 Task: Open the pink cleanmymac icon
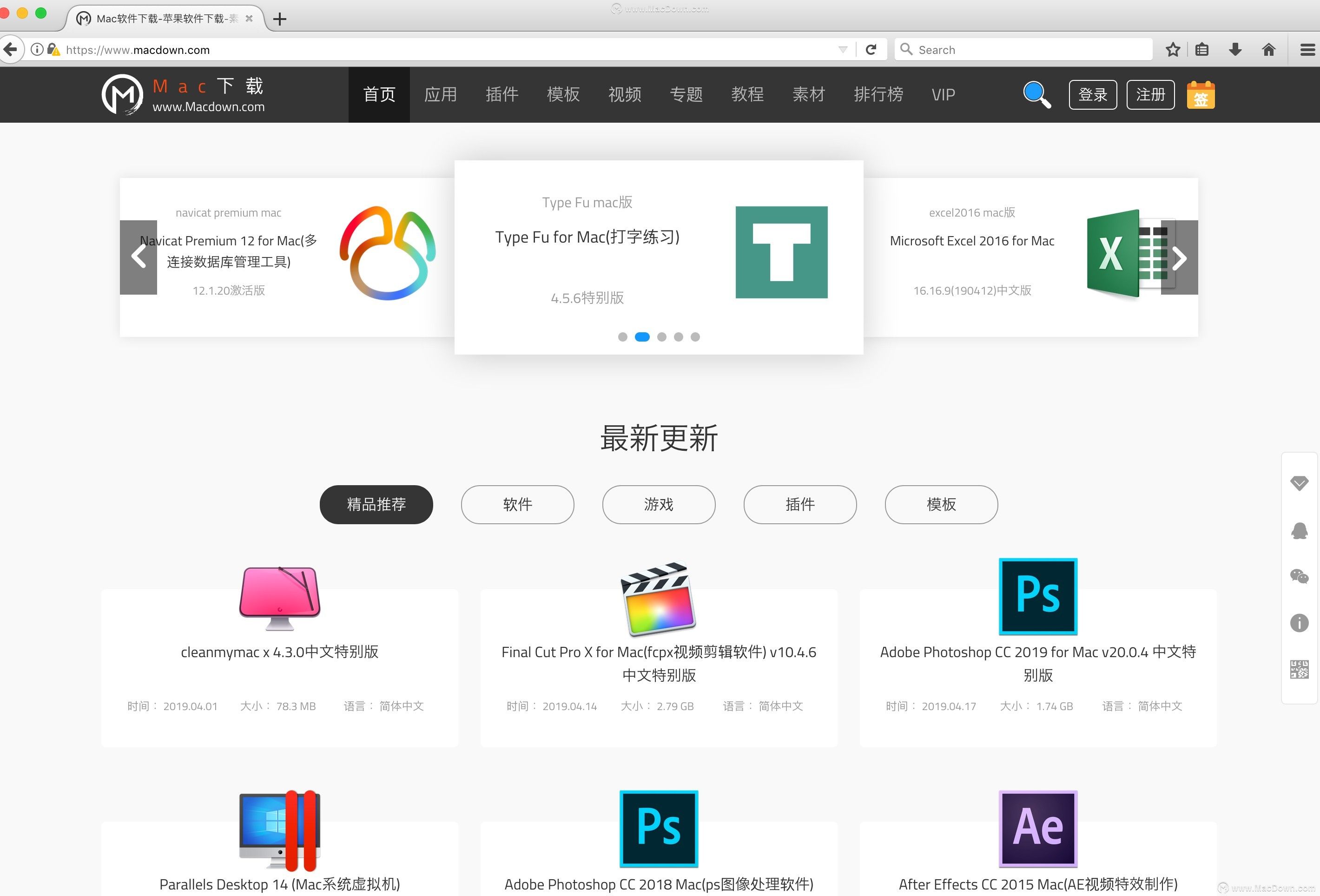[x=279, y=598]
